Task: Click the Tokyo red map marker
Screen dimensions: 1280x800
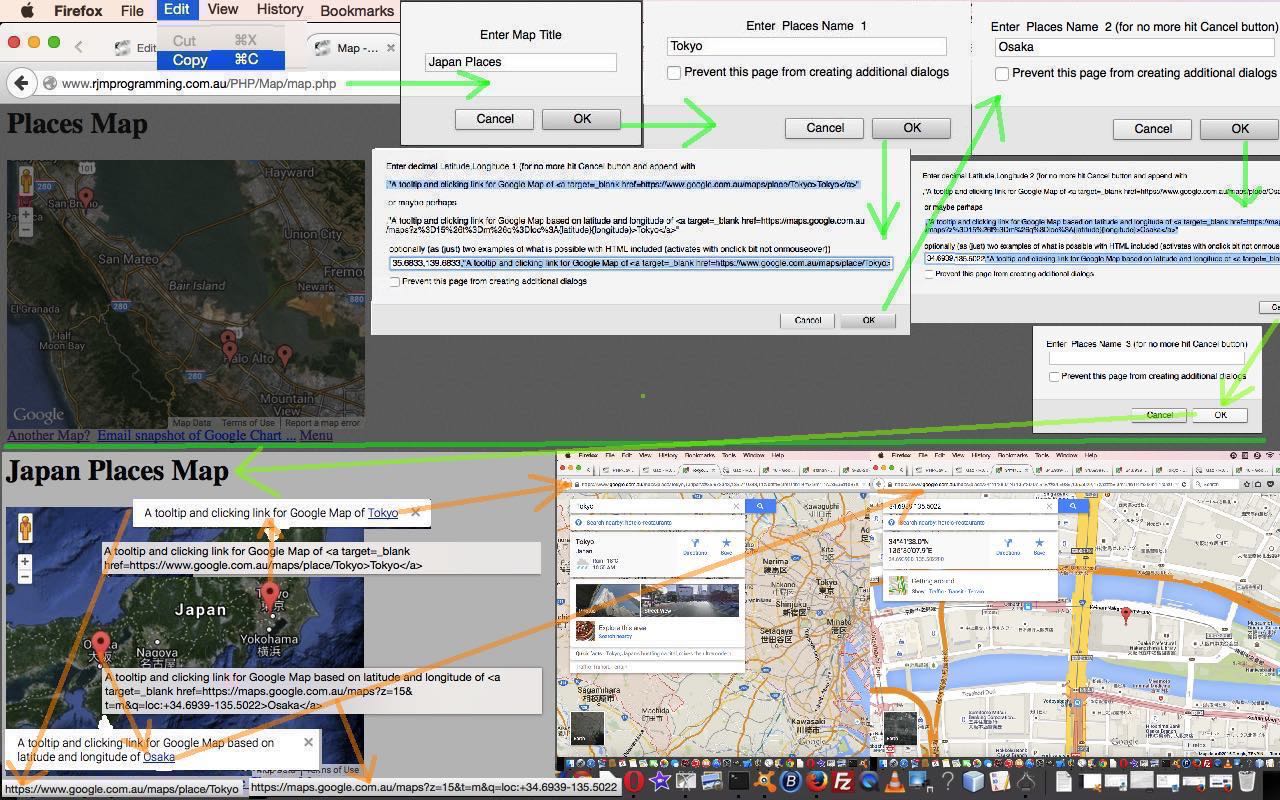Action: (x=269, y=595)
